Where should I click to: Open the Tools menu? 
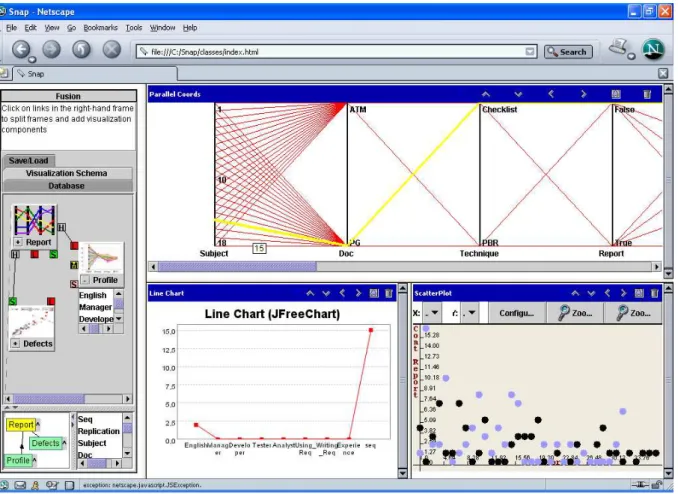click(x=134, y=28)
